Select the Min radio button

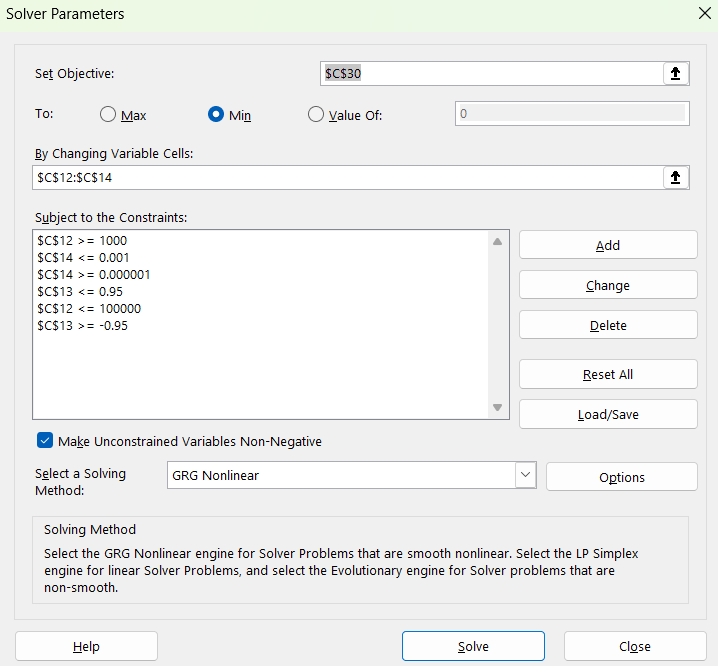[215, 114]
